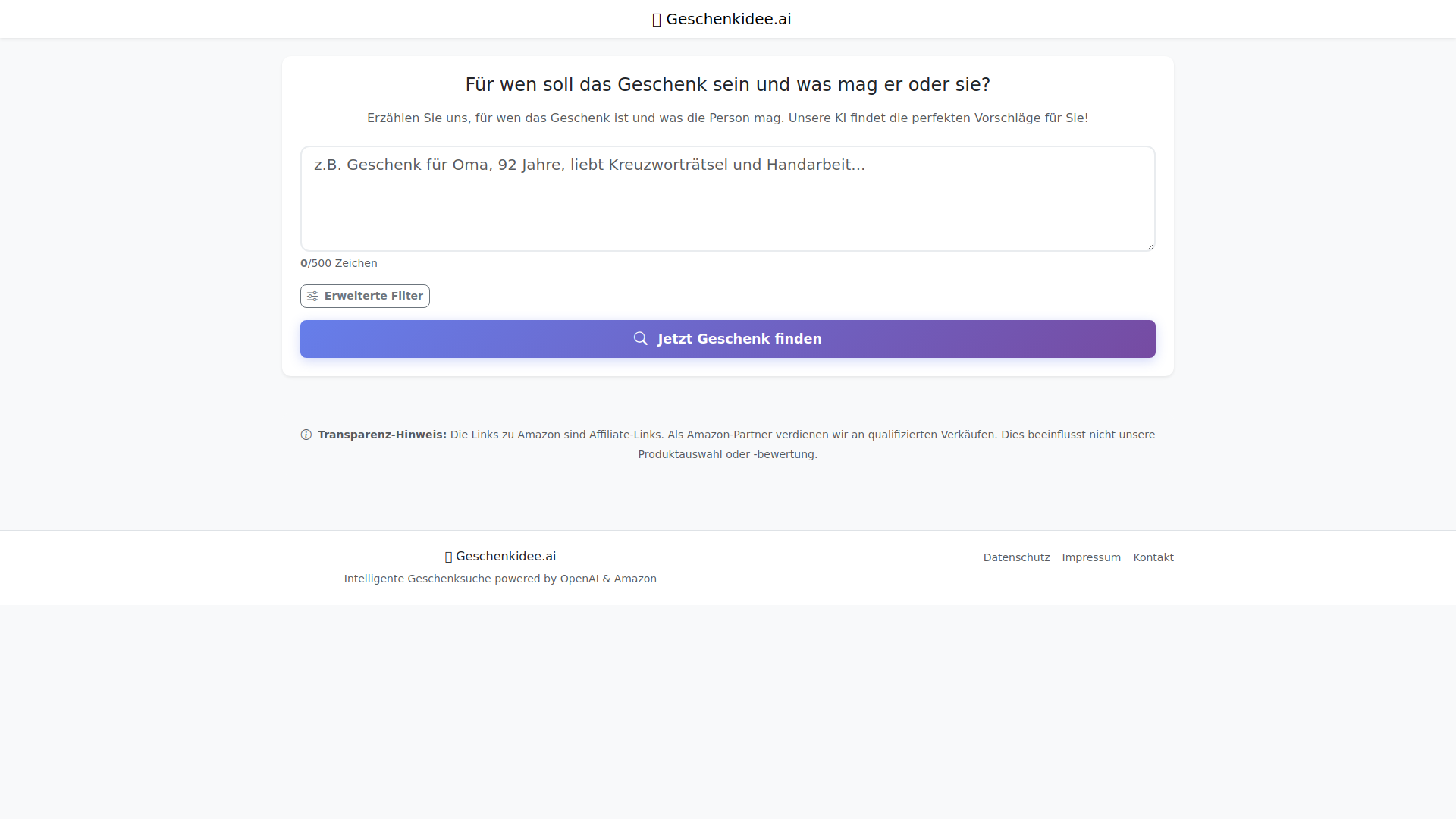1456x819 pixels.
Task: Open the Impressum page
Action: (x=1090, y=557)
